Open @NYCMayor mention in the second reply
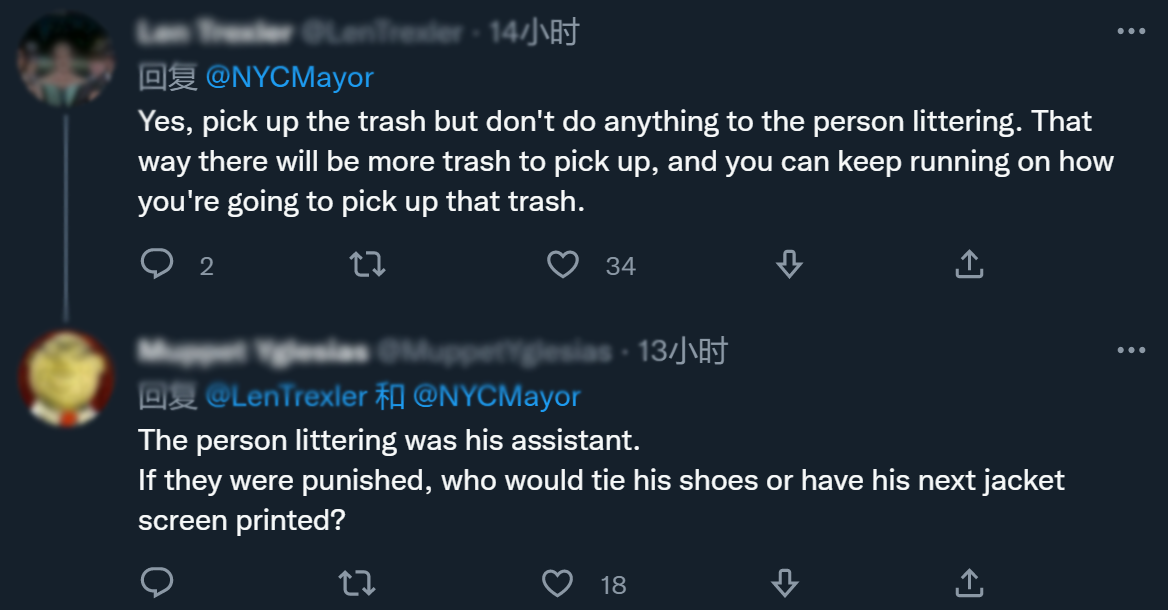 click(x=496, y=396)
